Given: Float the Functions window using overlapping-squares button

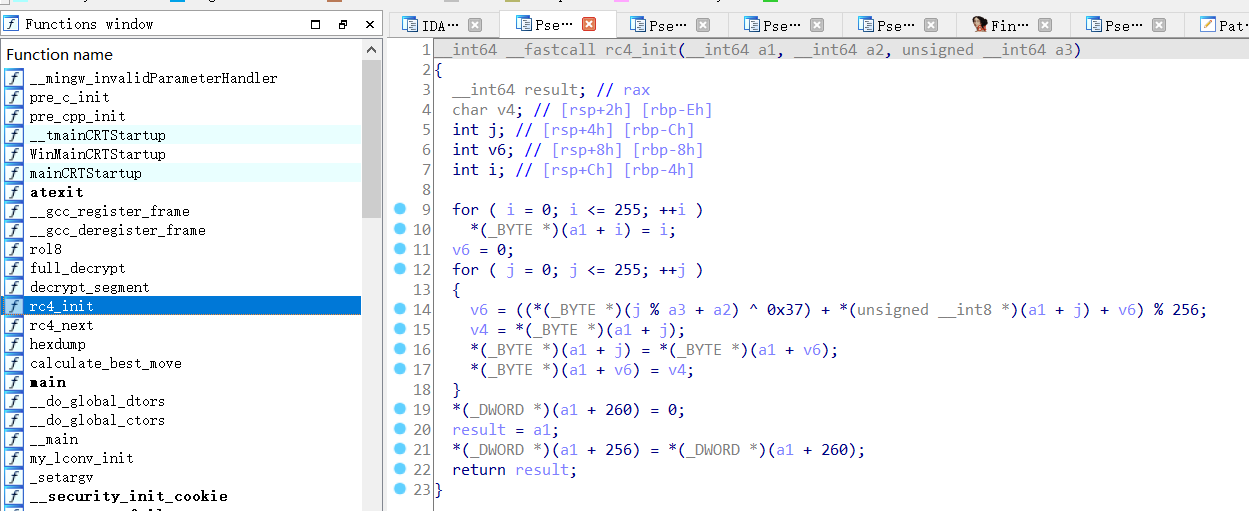Looking at the screenshot, I should coord(342,25).
